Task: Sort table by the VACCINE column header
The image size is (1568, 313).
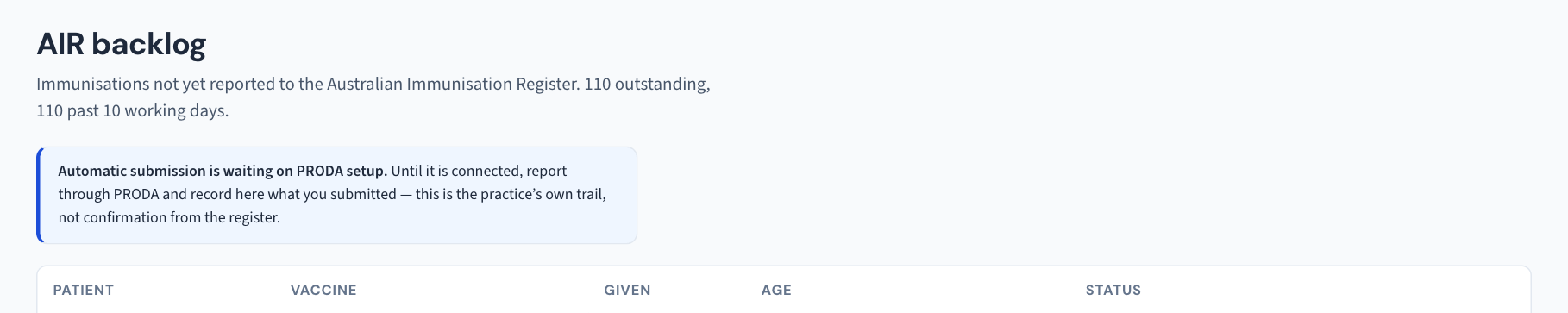Action: click(x=323, y=290)
